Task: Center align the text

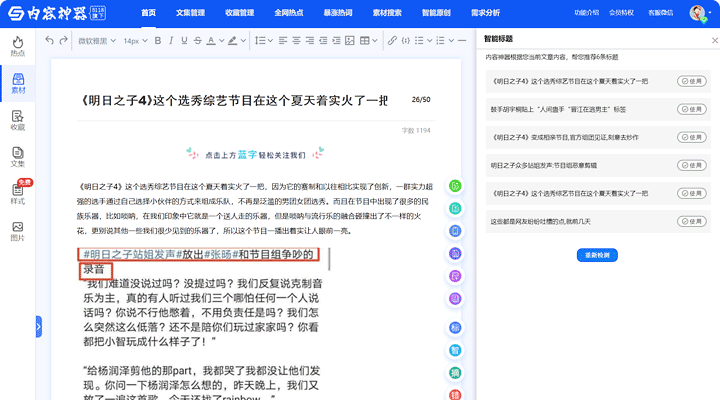Action: (x=296, y=40)
